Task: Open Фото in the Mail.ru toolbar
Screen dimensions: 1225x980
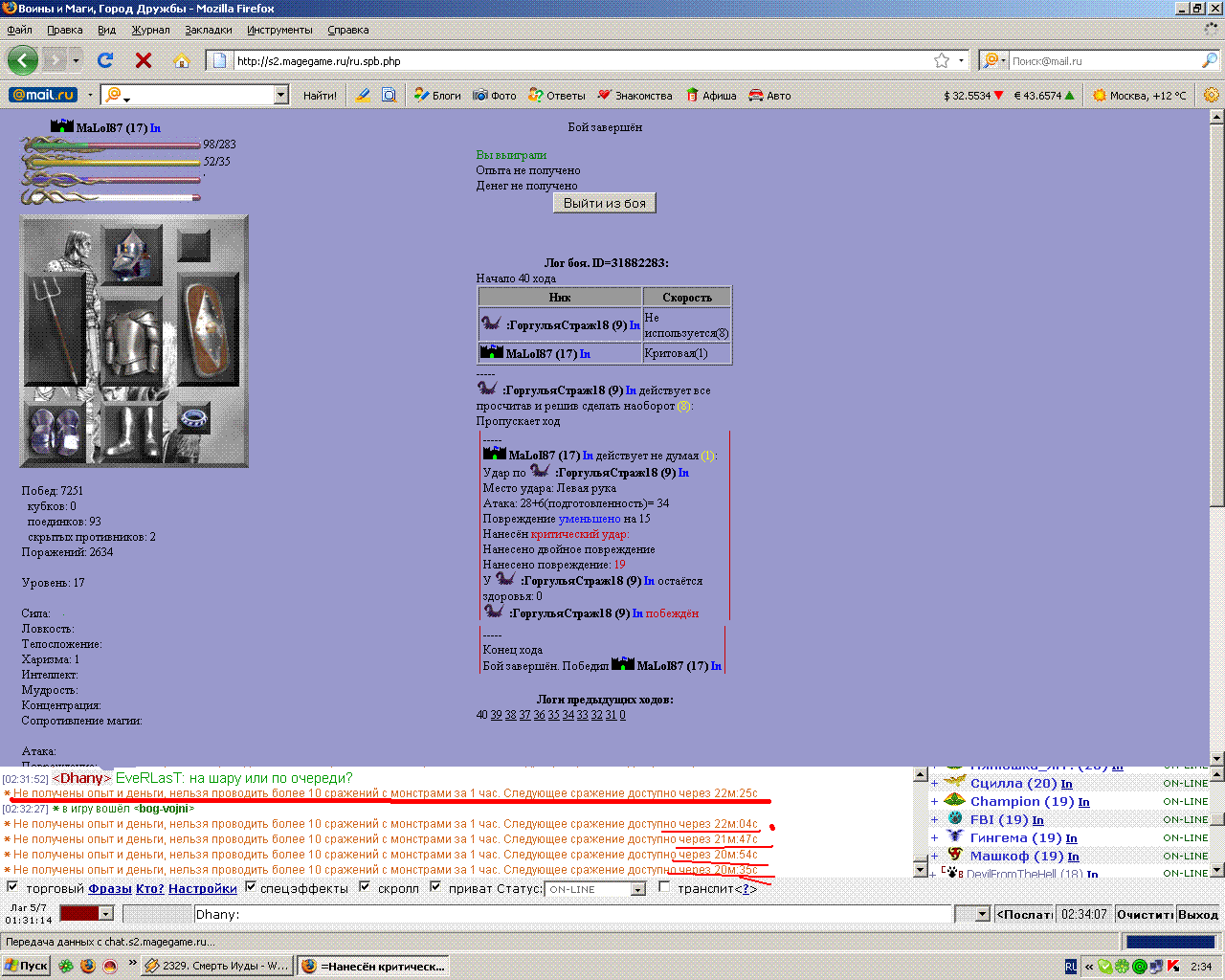Action: click(x=495, y=95)
